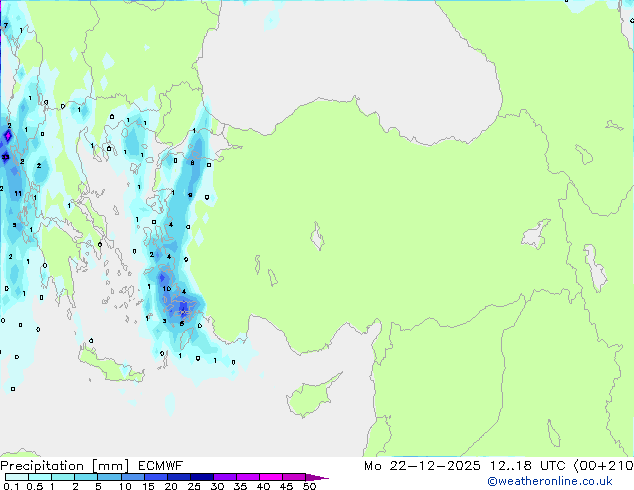The width and height of the screenshot is (634, 490).
Task: Click the 0.1–0.5 mm lightest legend swatch
Action: click(x=17, y=477)
